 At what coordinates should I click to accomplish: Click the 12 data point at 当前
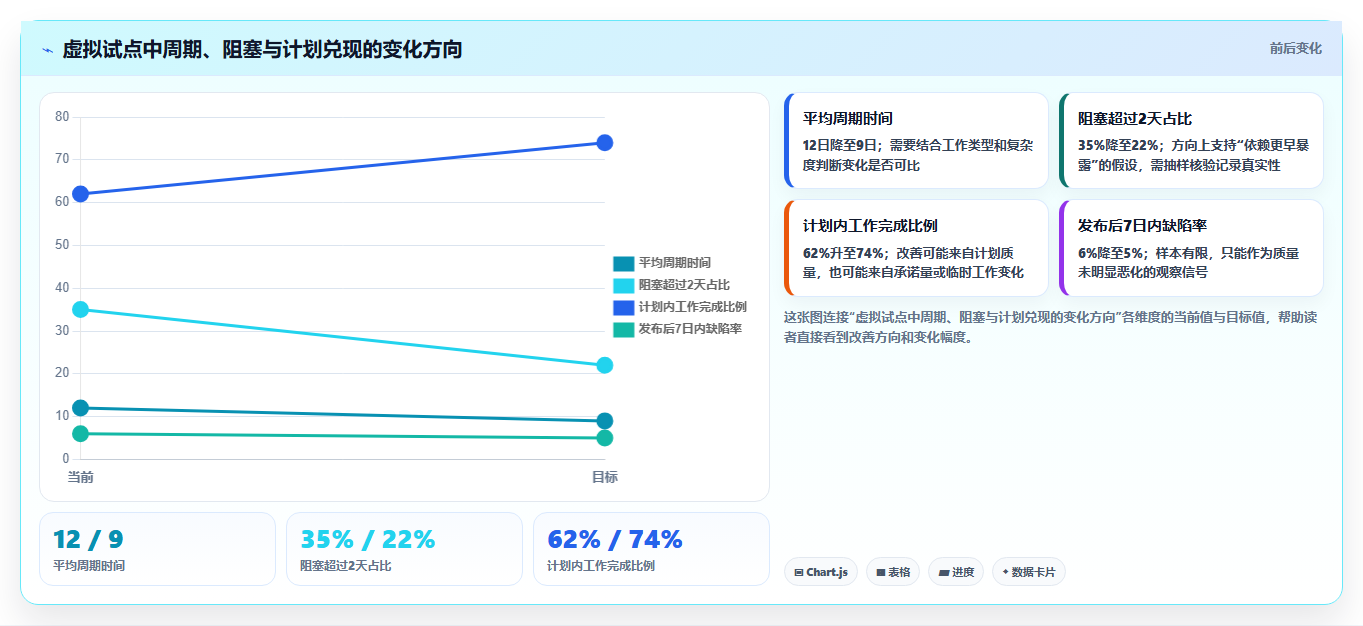[80, 408]
